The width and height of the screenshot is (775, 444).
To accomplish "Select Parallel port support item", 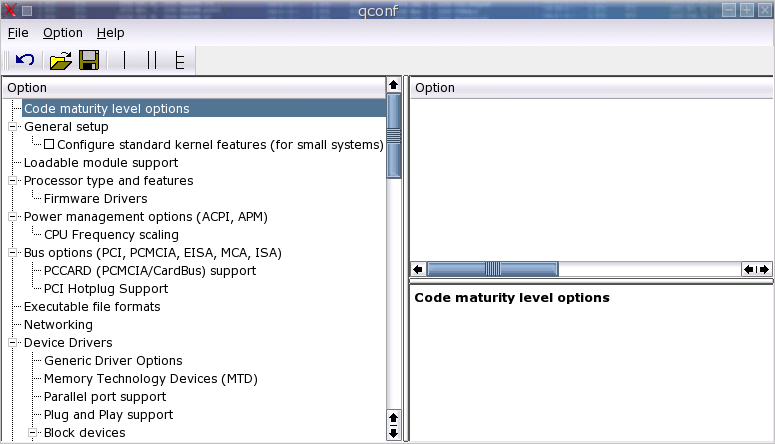I will [105, 397].
